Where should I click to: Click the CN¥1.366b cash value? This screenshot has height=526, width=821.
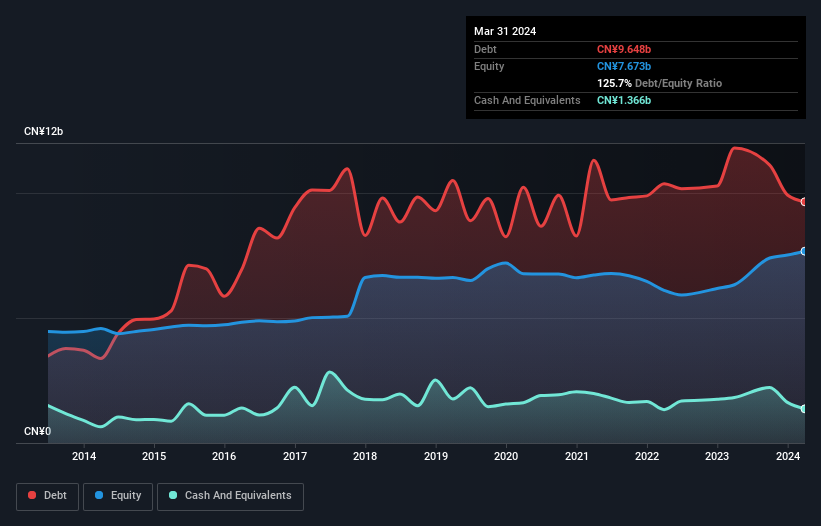point(624,100)
